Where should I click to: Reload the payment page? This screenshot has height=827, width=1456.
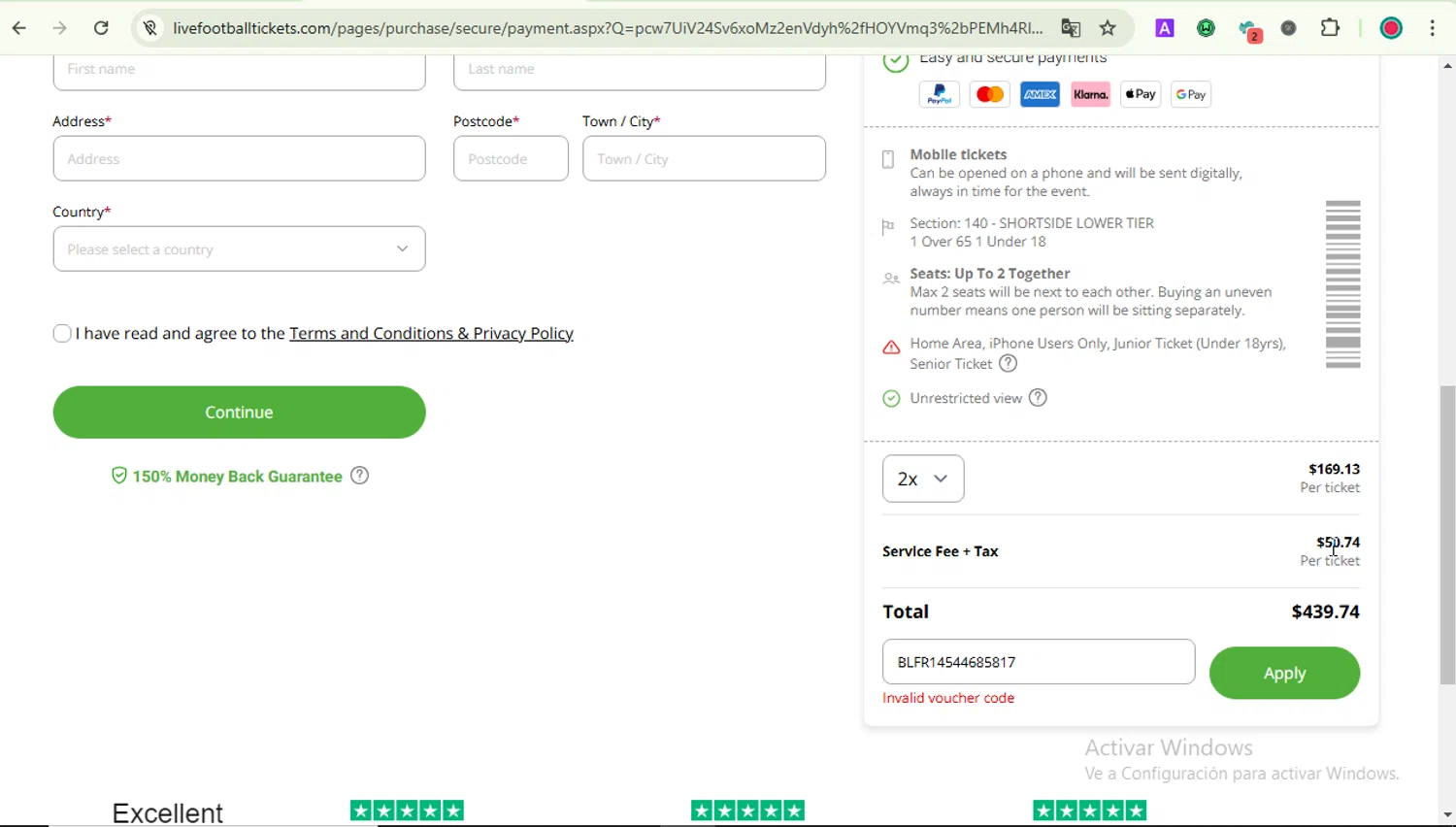[x=101, y=28]
